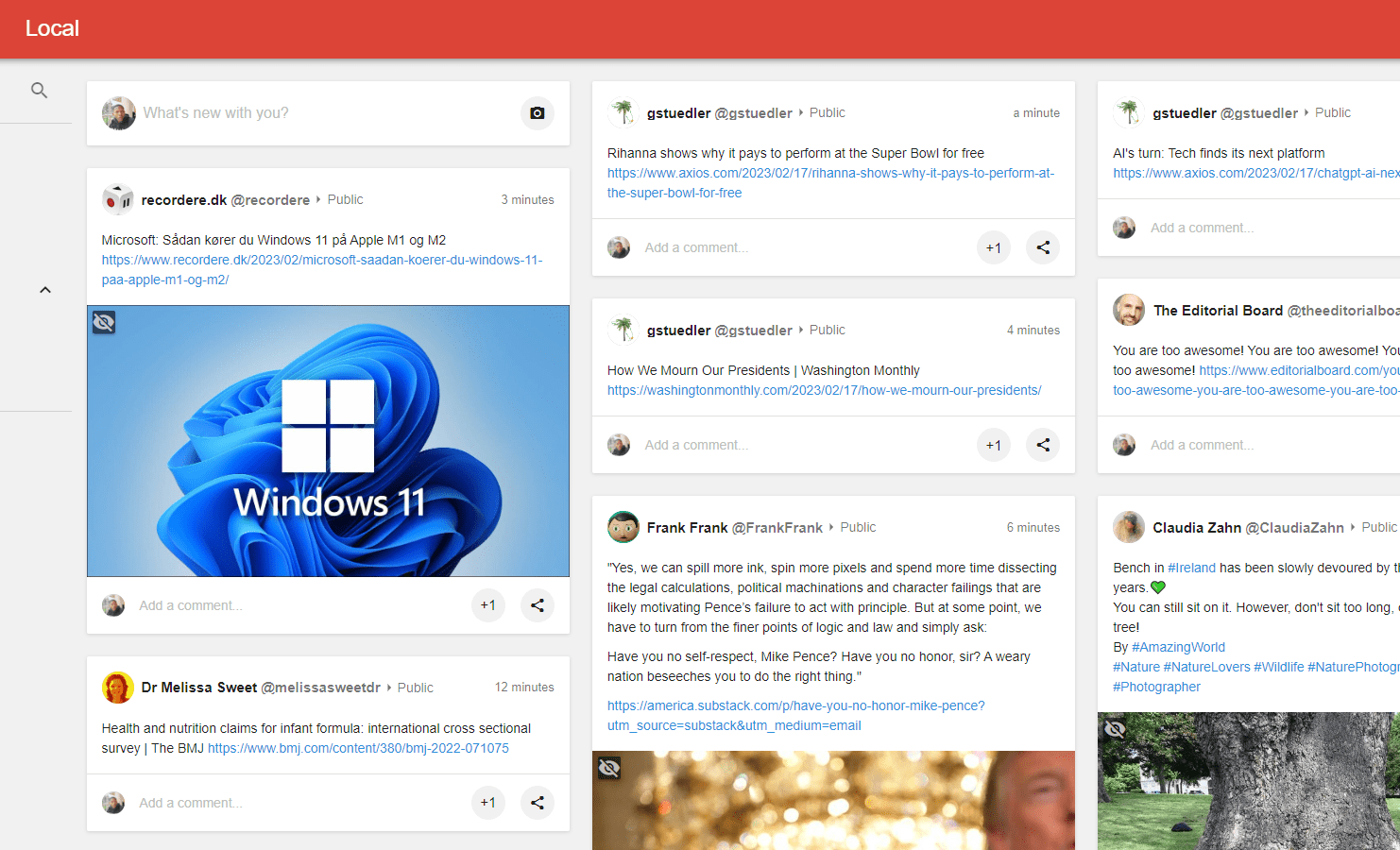Open Dr Melissa Sweet's profile avatar
Image resolution: width=1400 pixels, height=850 pixels.
pyautogui.click(x=118, y=688)
